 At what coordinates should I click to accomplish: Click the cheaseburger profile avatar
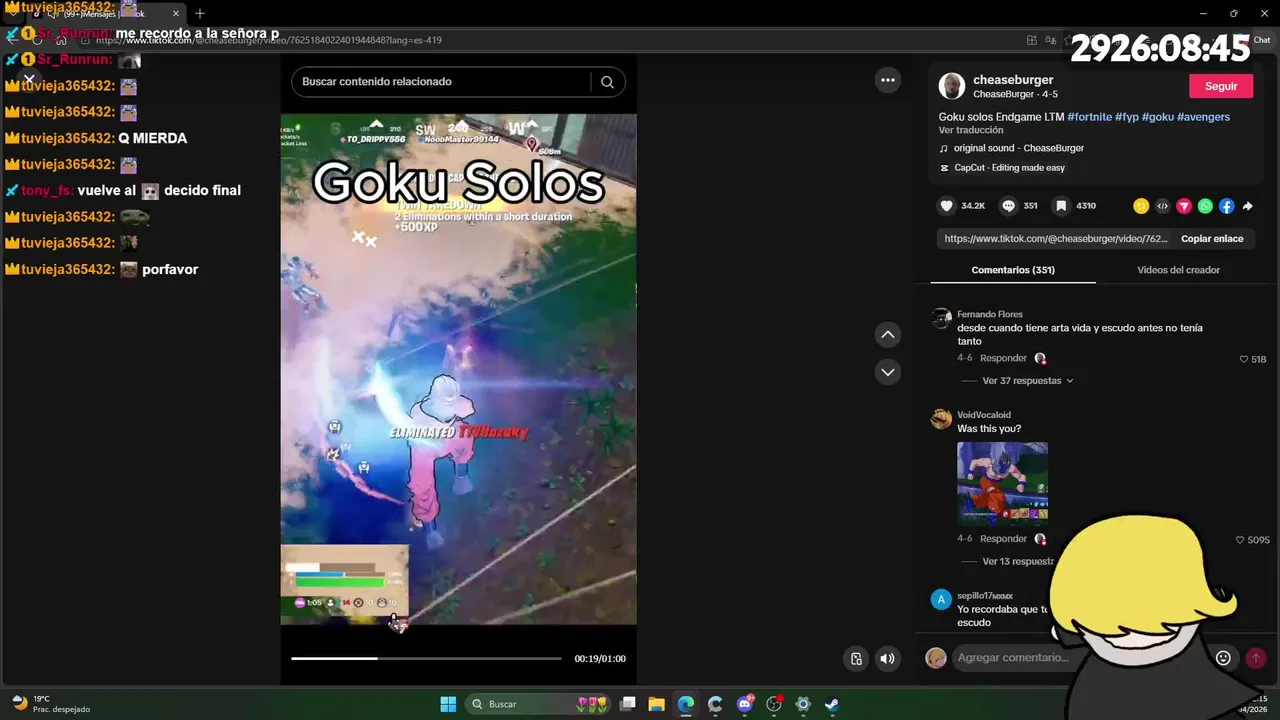952,86
